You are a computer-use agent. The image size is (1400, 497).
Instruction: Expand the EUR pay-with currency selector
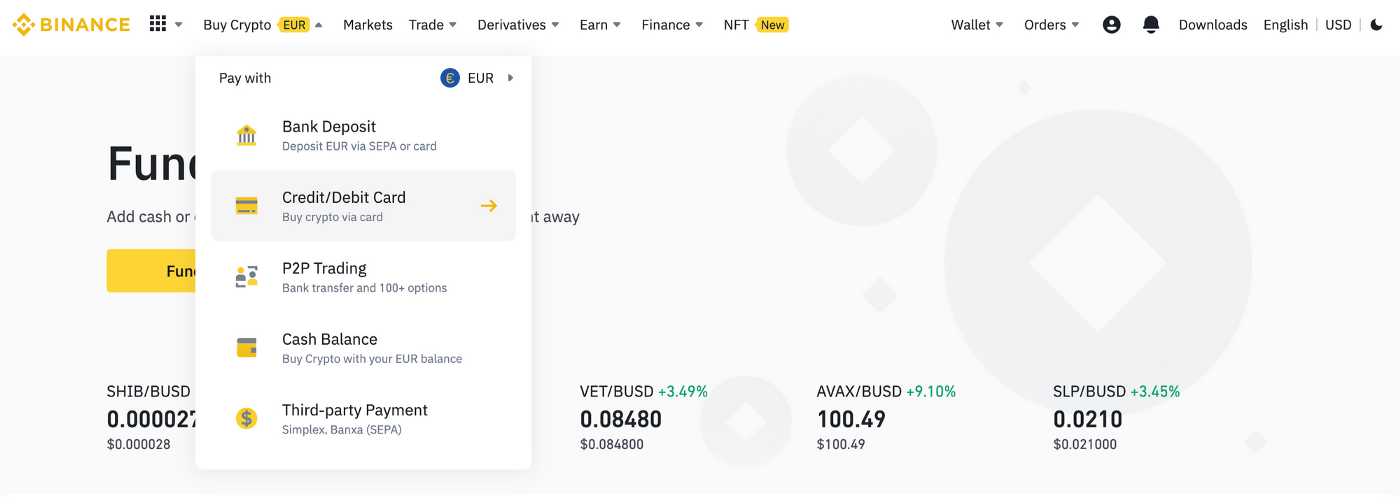click(x=478, y=78)
